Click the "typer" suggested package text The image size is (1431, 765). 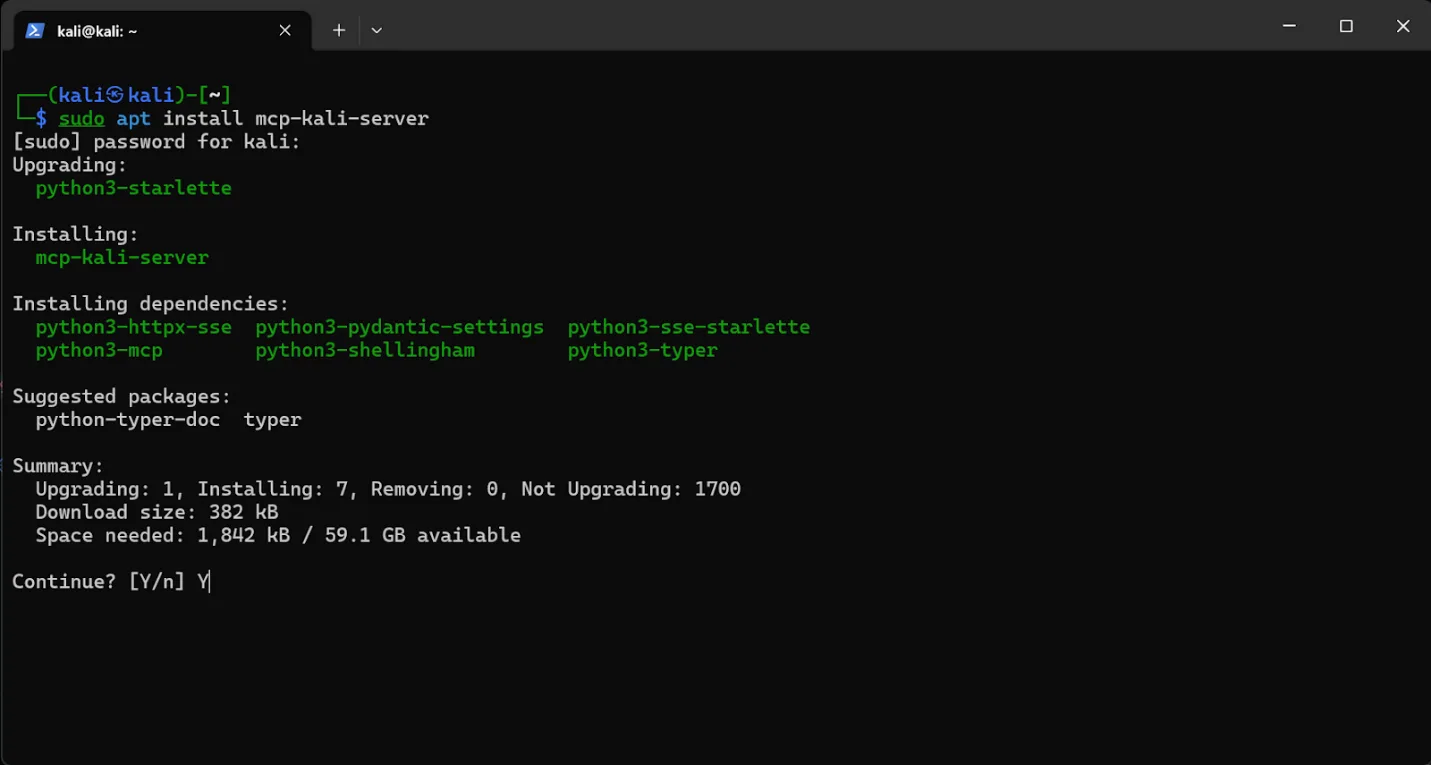pos(272,419)
